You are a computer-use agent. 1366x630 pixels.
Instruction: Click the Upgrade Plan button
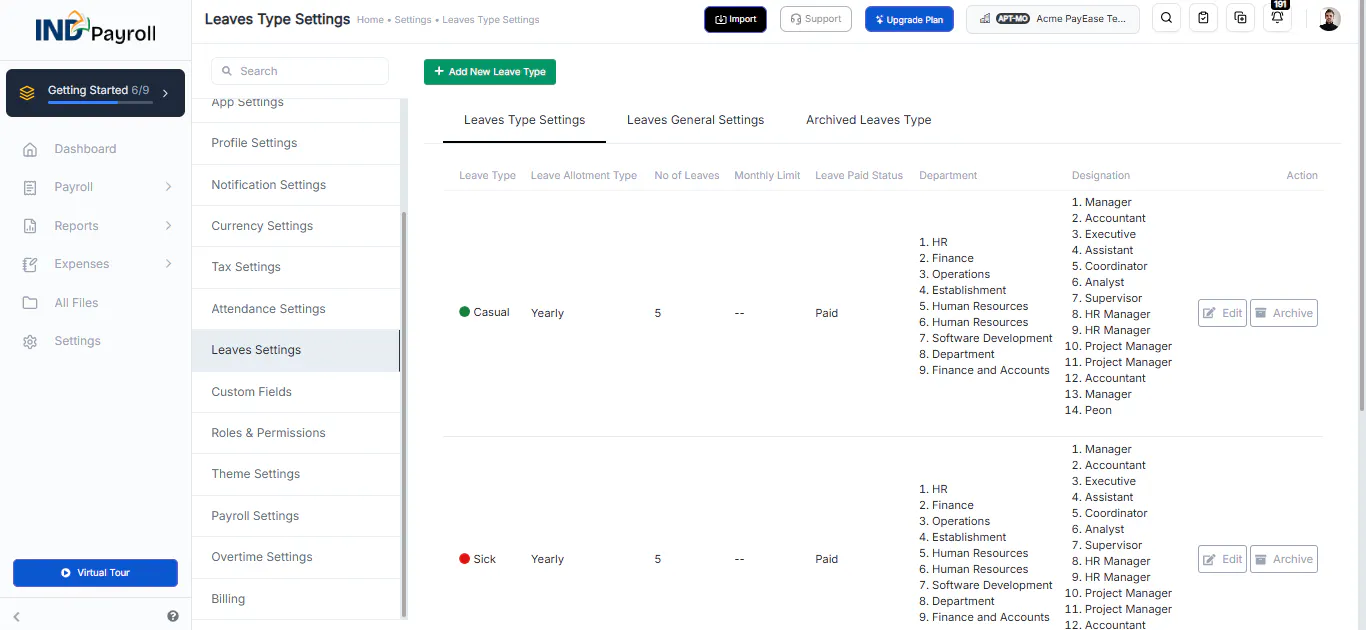[909, 19]
